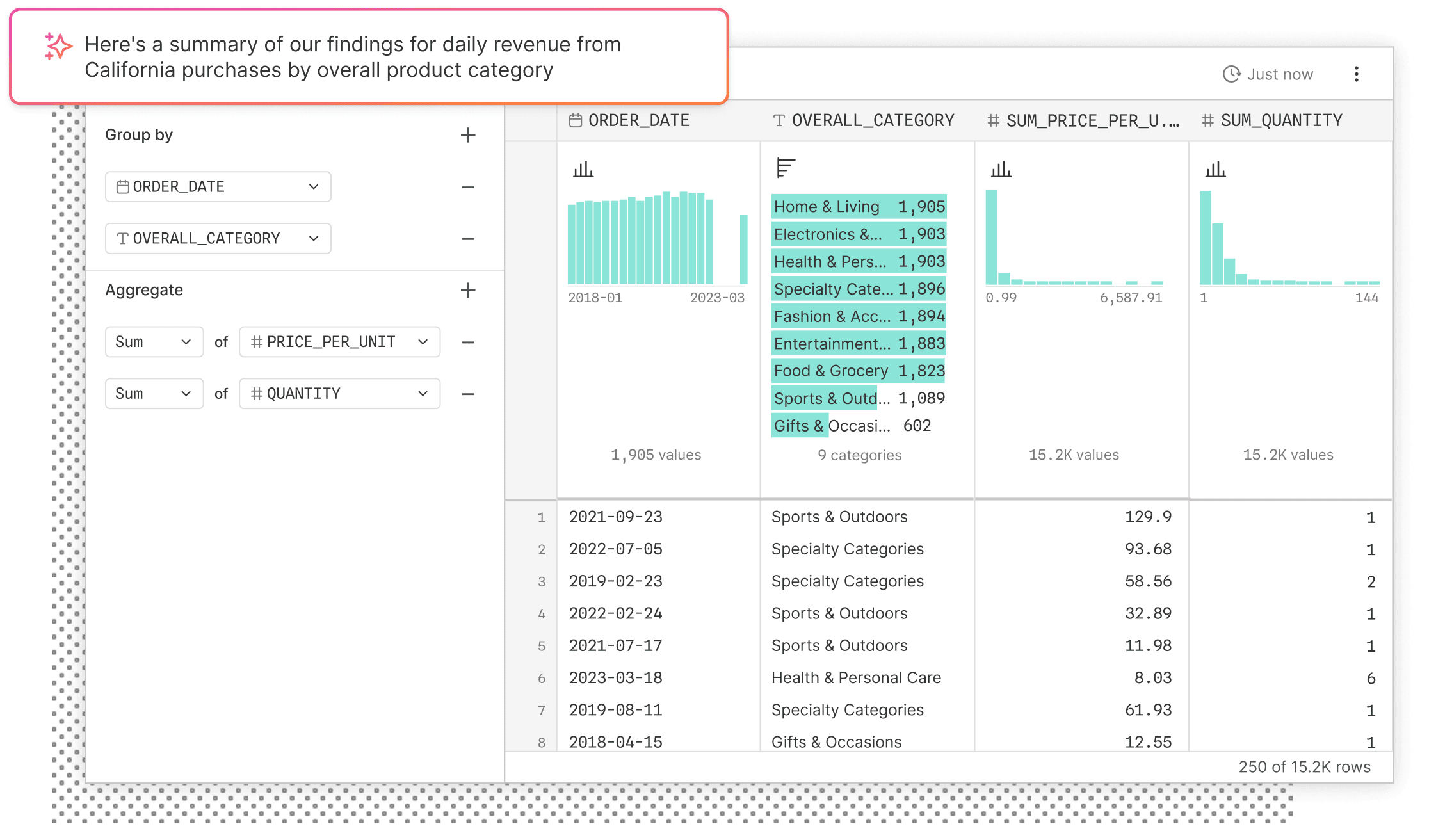This screenshot has height=840, width=1445.
Task: Click the bar list icon in the OVERALL_CATEGORY column
Action: point(786,168)
